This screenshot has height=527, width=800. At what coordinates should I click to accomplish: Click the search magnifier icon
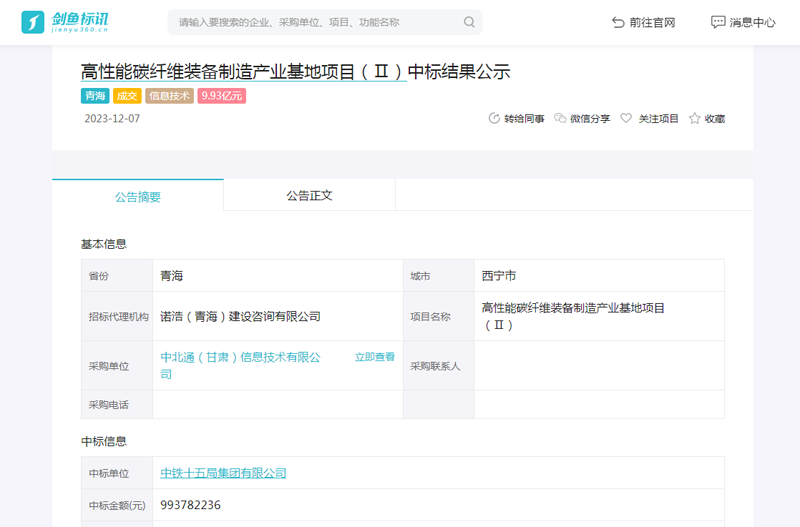pyautogui.click(x=469, y=22)
